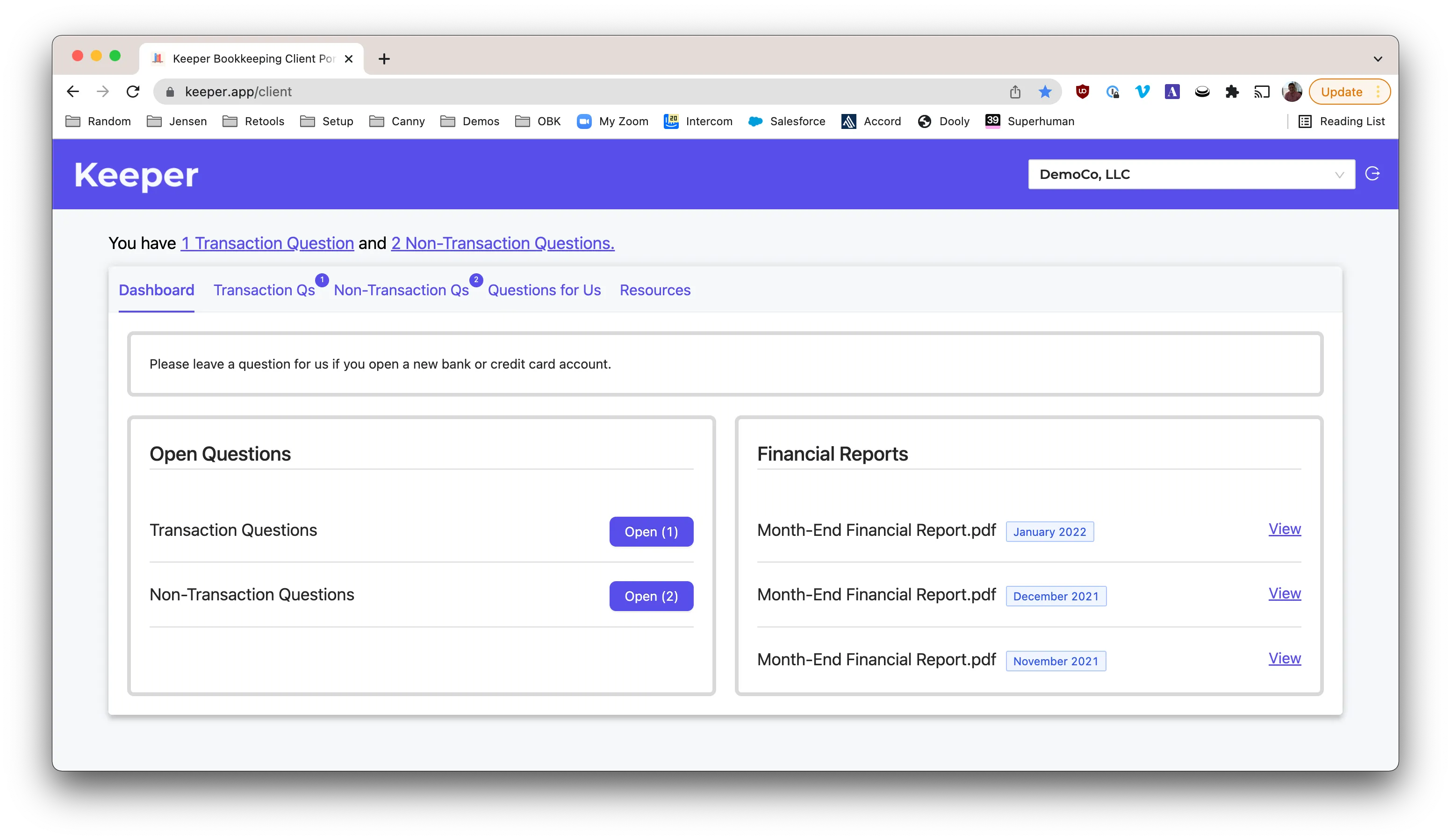The height and width of the screenshot is (840, 1451).
Task: Open the Chrome profile avatar
Action: (x=1292, y=92)
